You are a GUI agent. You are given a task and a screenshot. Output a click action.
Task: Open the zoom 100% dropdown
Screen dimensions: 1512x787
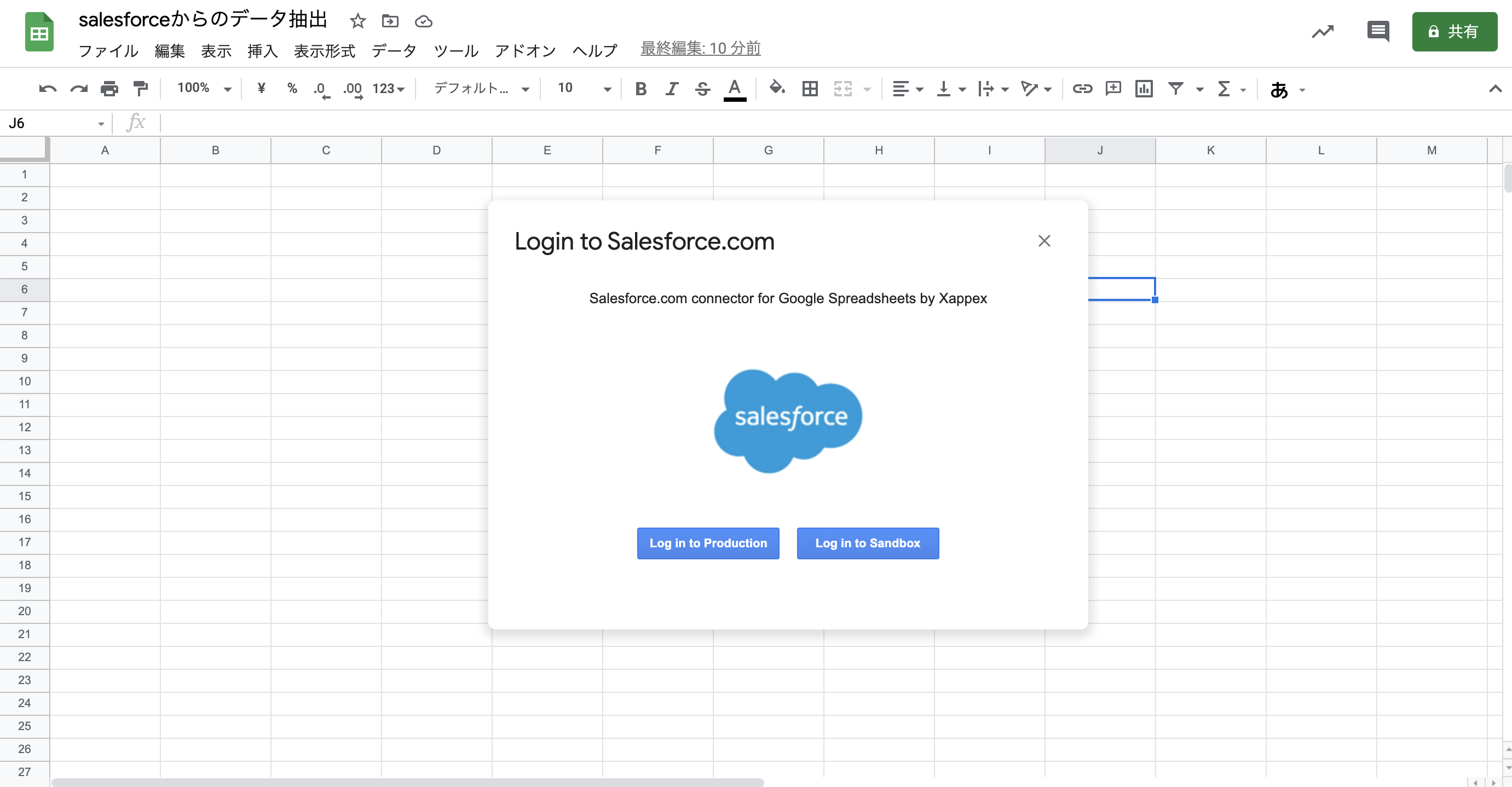point(204,89)
